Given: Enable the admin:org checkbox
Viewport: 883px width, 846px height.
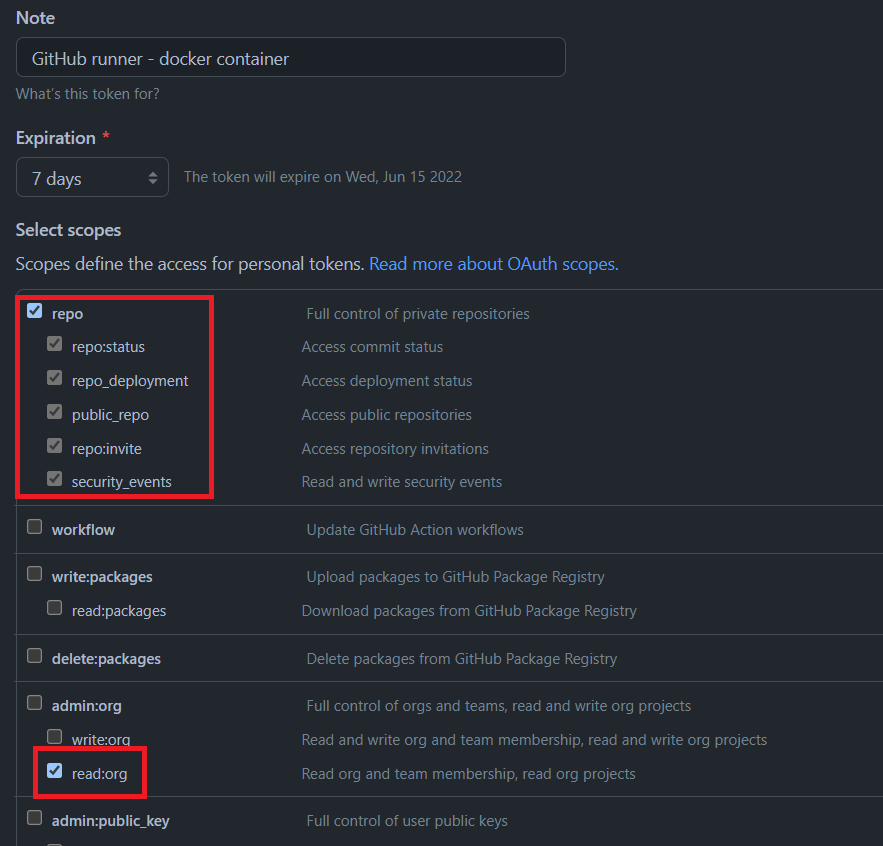Looking at the screenshot, I should [x=34, y=703].
